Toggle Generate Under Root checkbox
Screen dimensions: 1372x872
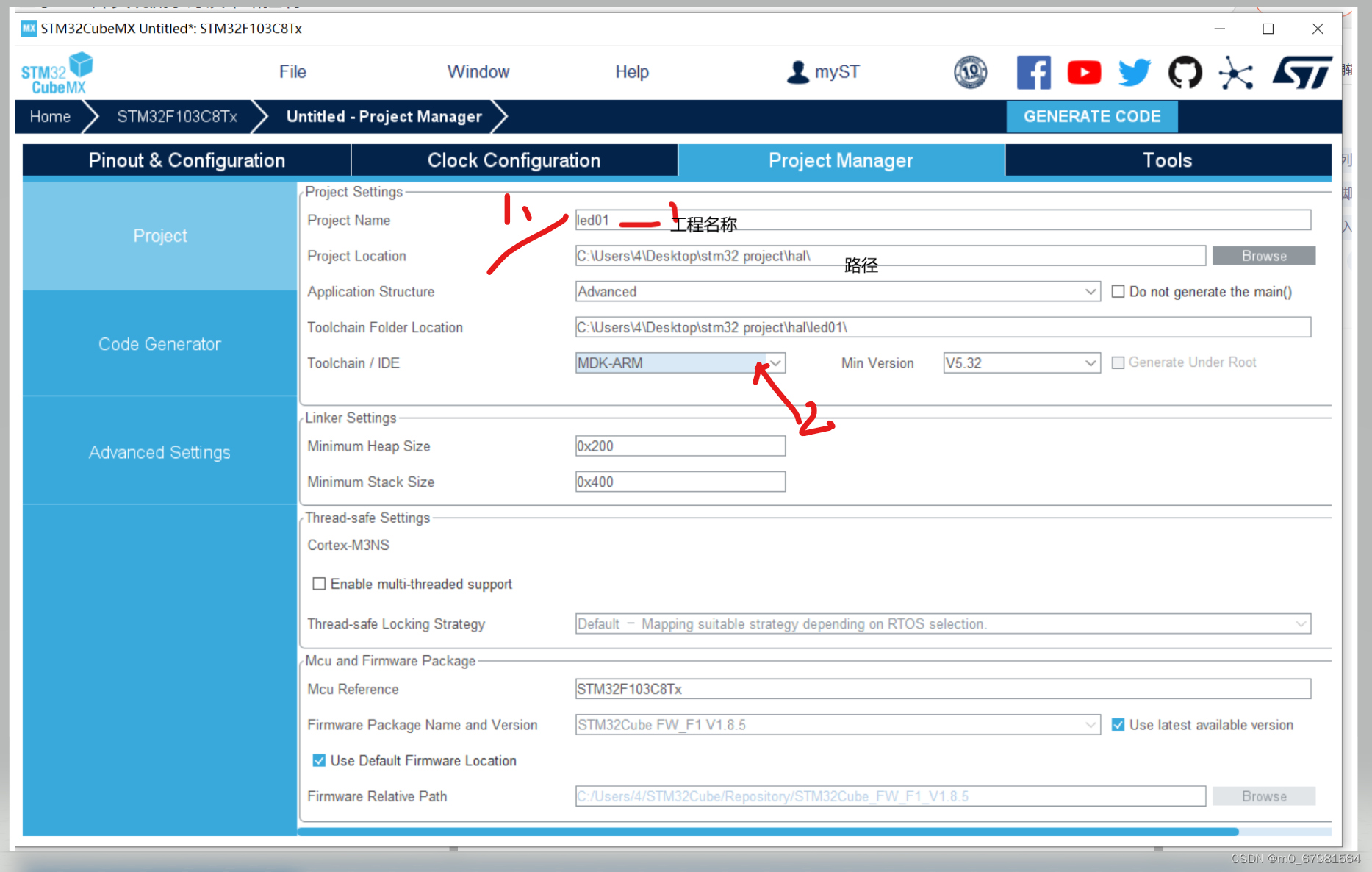point(1118,362)
